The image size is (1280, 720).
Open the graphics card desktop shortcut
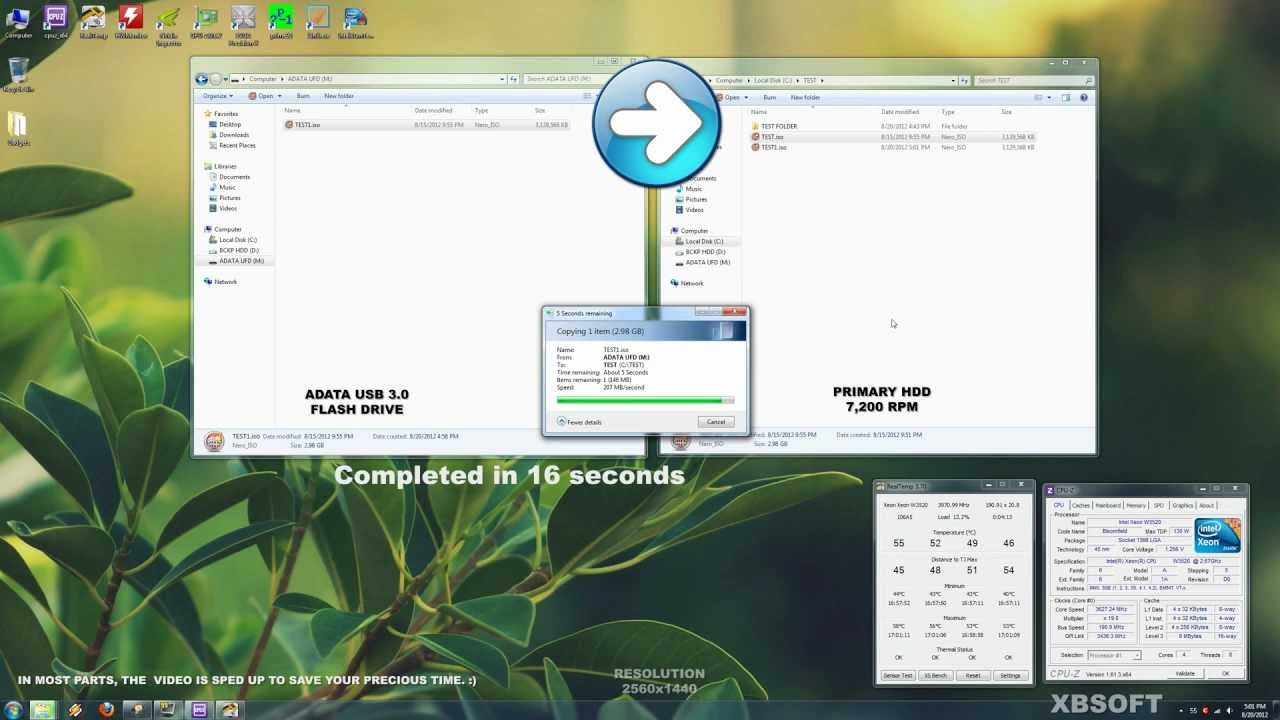point(206,20)
